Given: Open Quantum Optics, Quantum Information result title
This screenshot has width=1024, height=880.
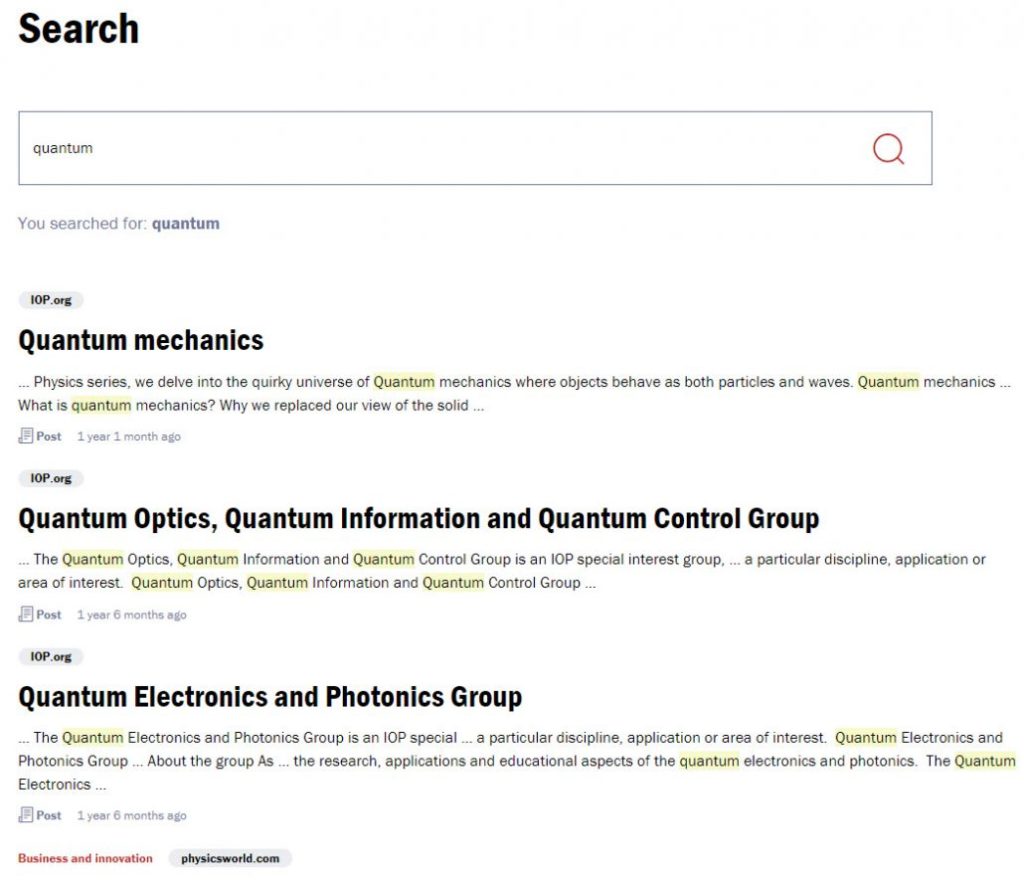Looking at the screenshot, I should click(419, 518).
